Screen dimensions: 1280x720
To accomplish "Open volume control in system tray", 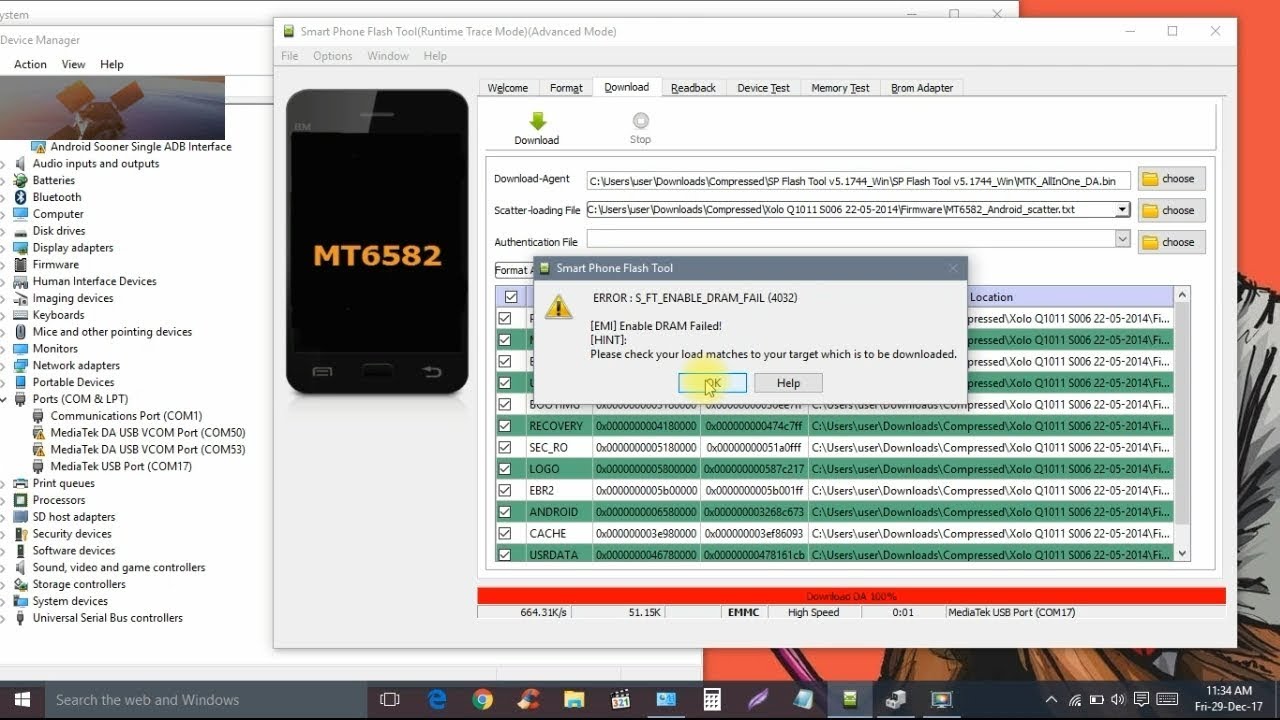I will click(x=1117, y=700).
